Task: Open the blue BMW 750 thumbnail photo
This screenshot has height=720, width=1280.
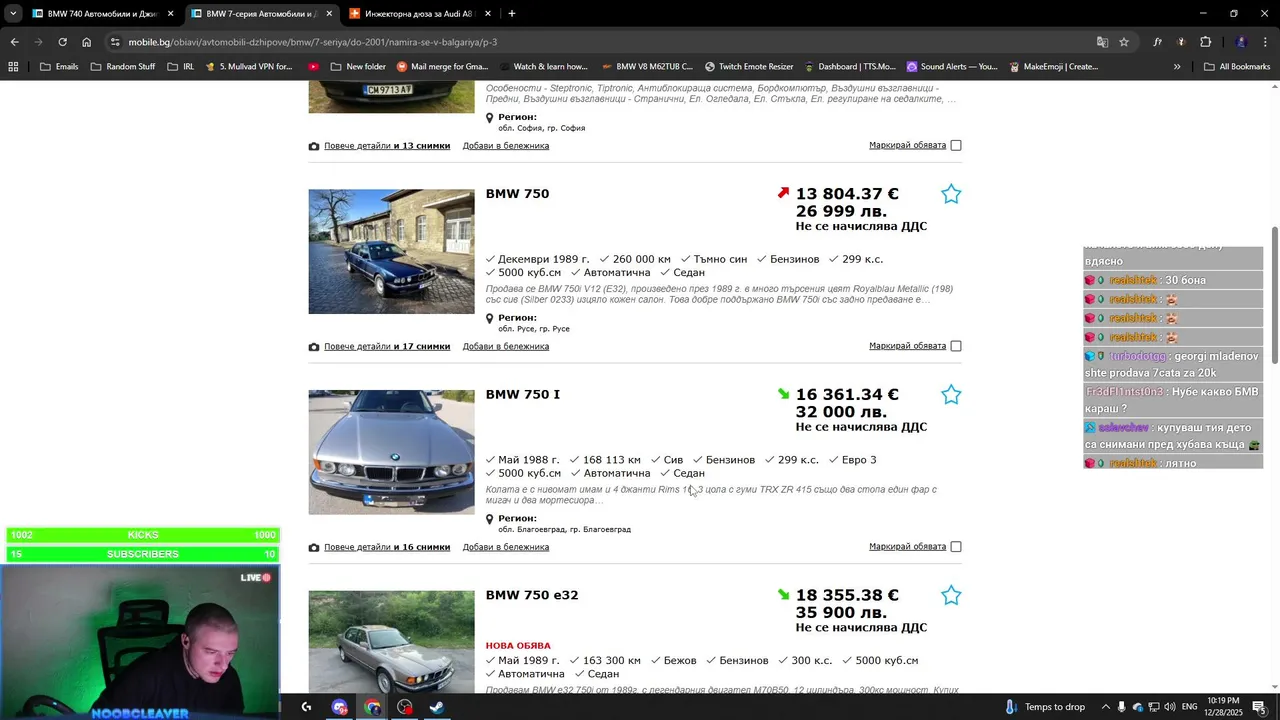Action: pos(391,252)
